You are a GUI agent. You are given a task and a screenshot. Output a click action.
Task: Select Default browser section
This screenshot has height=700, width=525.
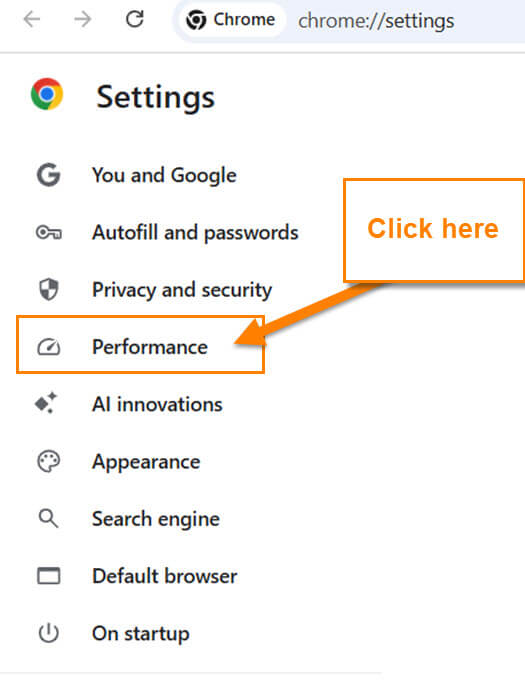click(x=164, y=576)
